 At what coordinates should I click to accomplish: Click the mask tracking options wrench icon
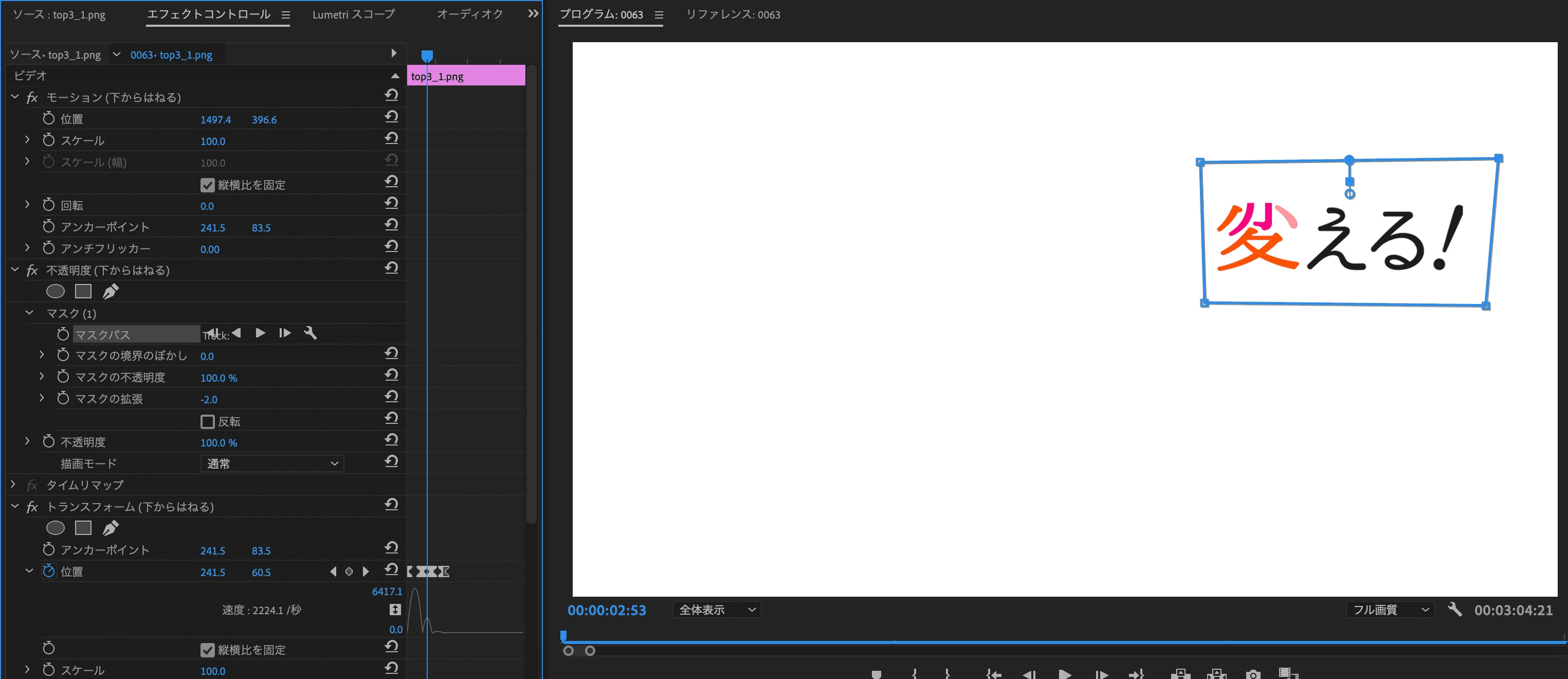point(310,333)
